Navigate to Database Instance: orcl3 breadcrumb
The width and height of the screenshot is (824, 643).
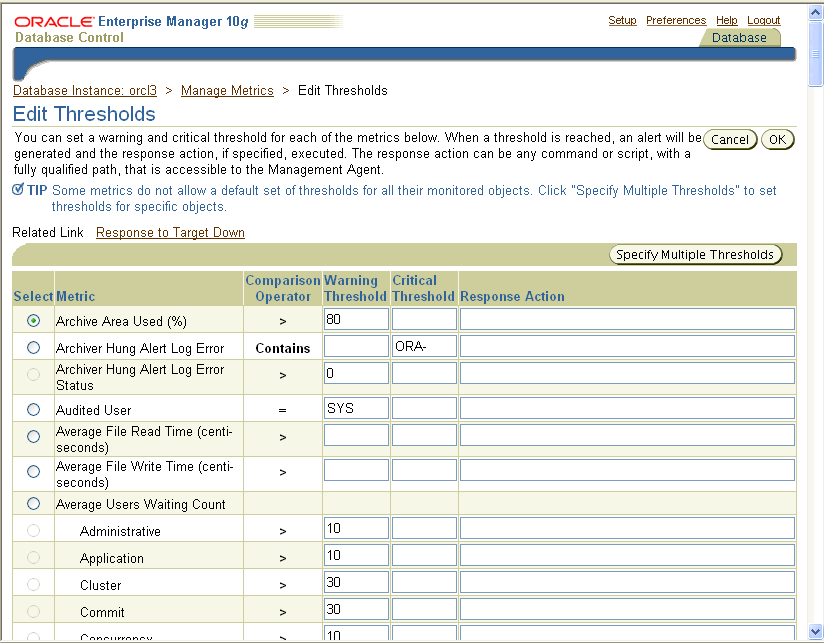[85, 90]
